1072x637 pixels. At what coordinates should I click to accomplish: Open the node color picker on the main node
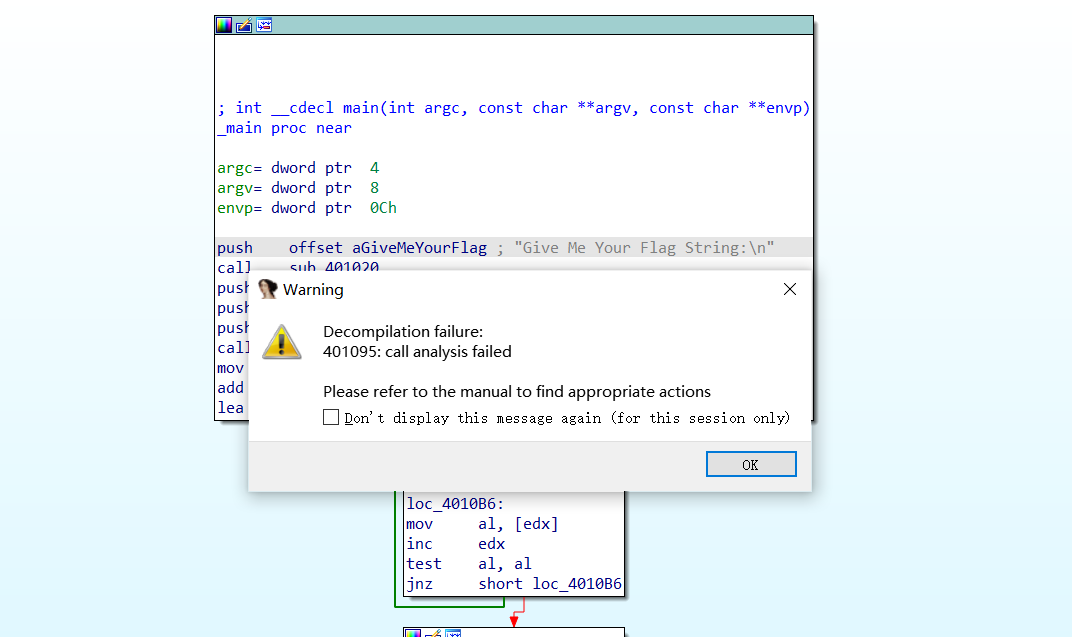[x=223, y=25]
